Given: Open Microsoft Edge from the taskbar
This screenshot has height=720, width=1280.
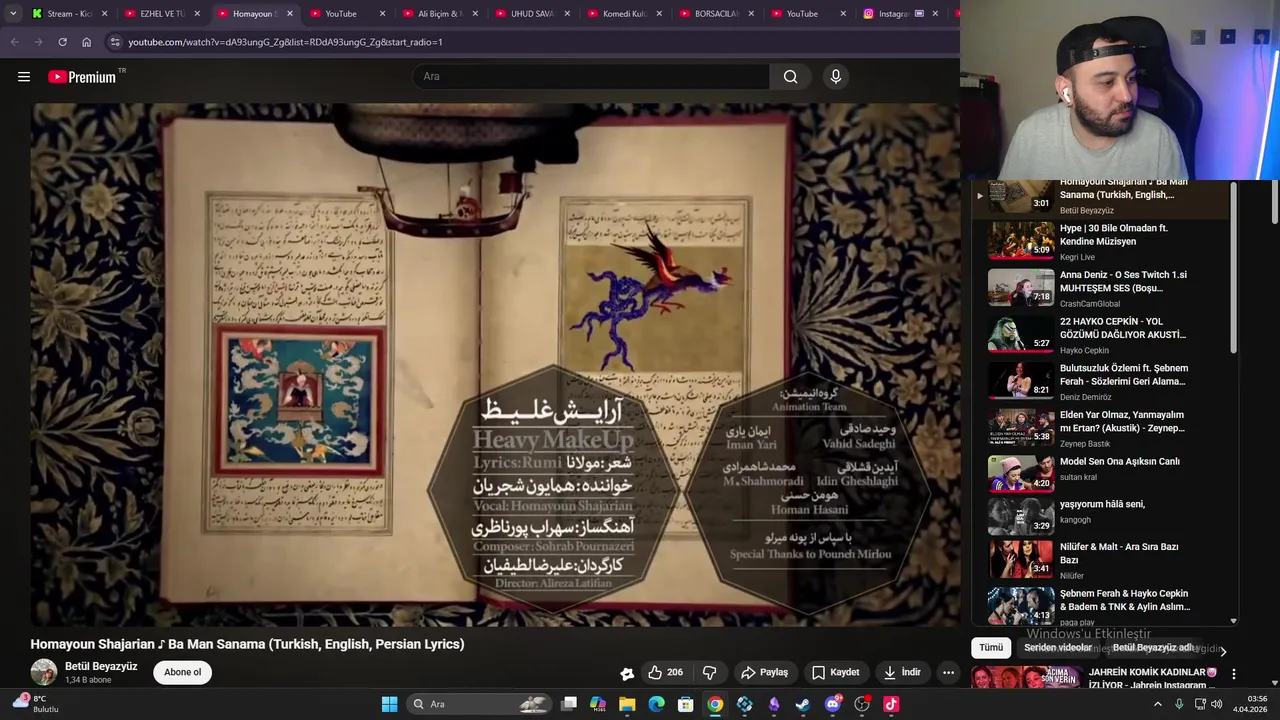Looking at the screenshot, I should (656, 704).
